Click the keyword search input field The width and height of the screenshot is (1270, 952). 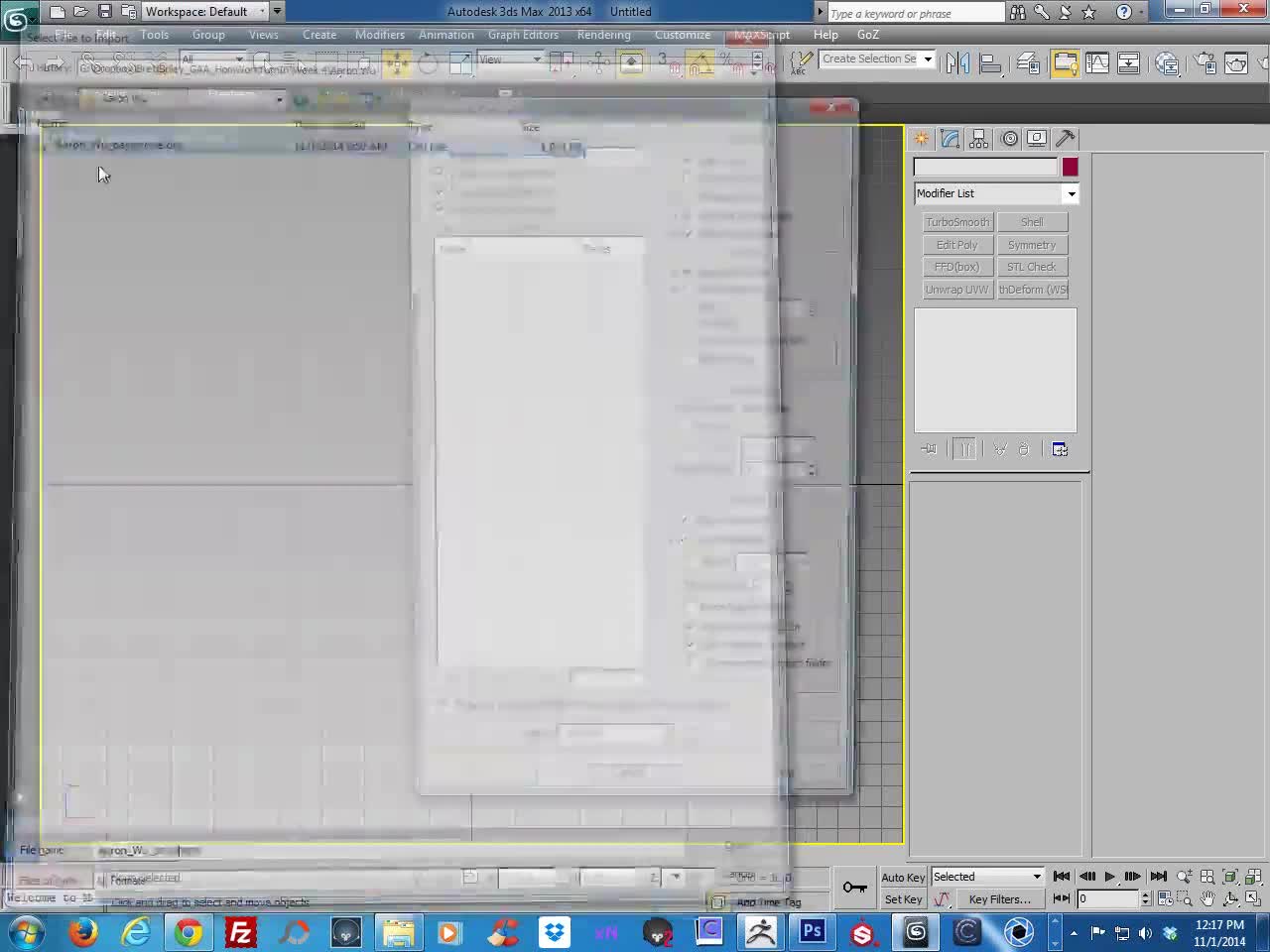pyautogui.click(x=915, y=13)
